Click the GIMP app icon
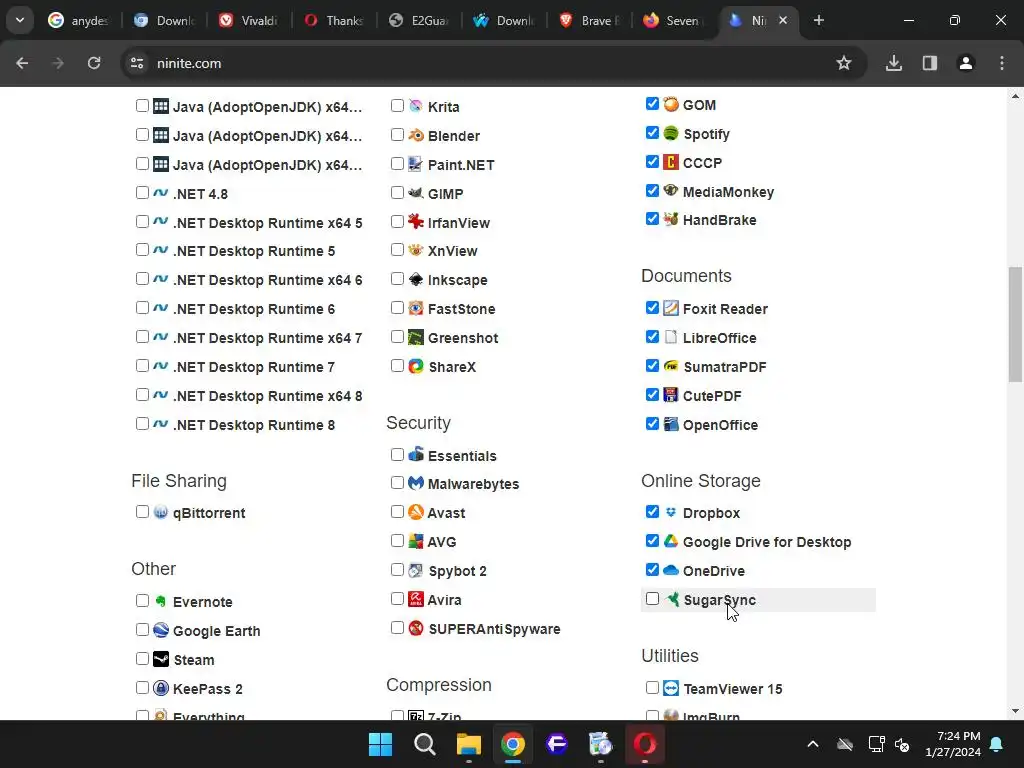 click(416, 193)
